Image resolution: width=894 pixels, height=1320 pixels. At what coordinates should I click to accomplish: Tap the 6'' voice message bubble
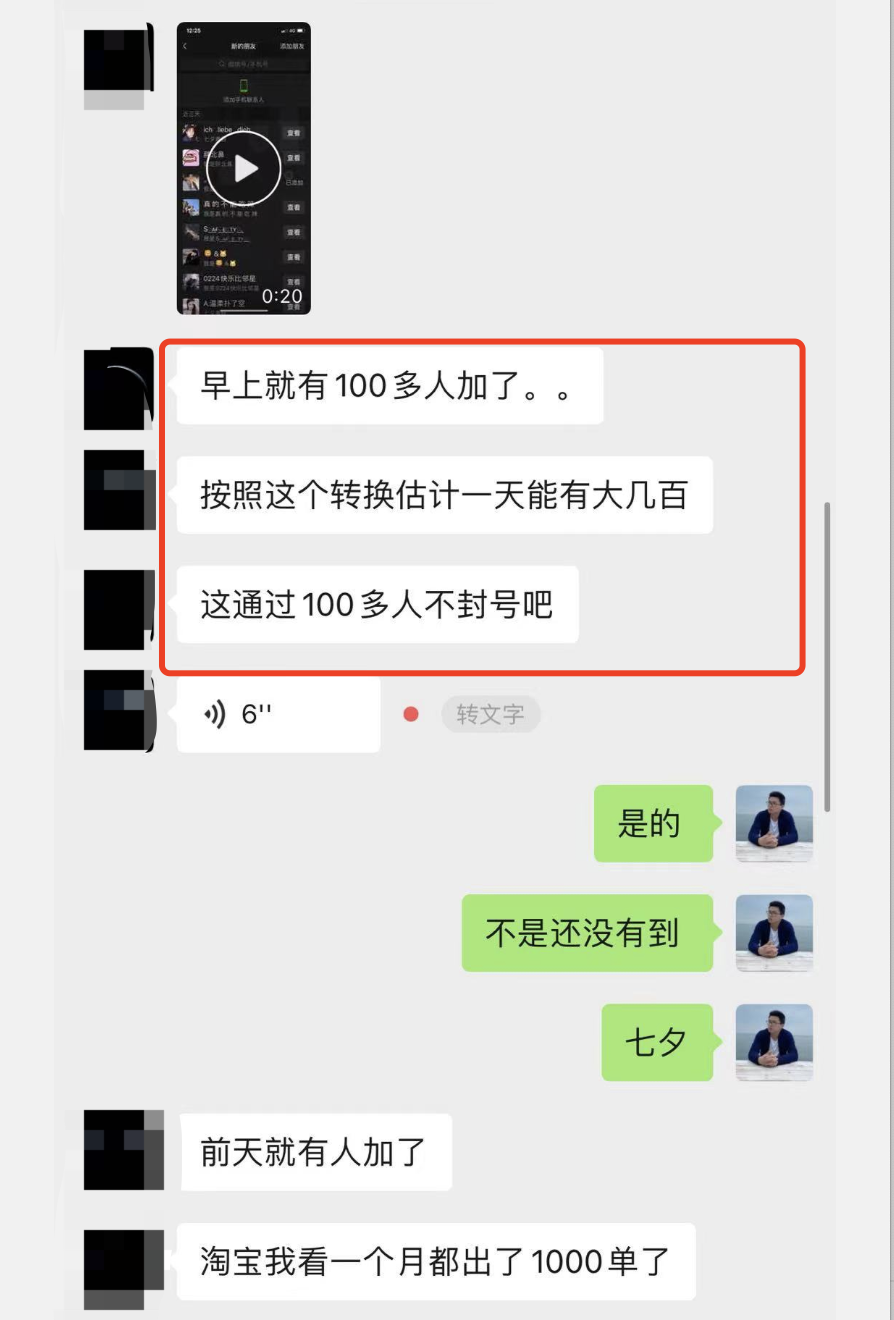(x=278, y=714)
